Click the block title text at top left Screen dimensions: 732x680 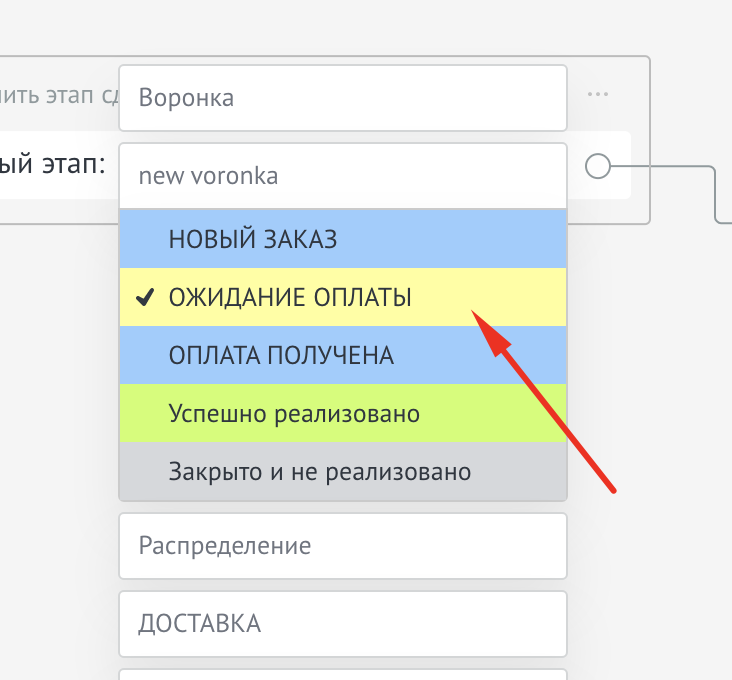coord(60,96)
